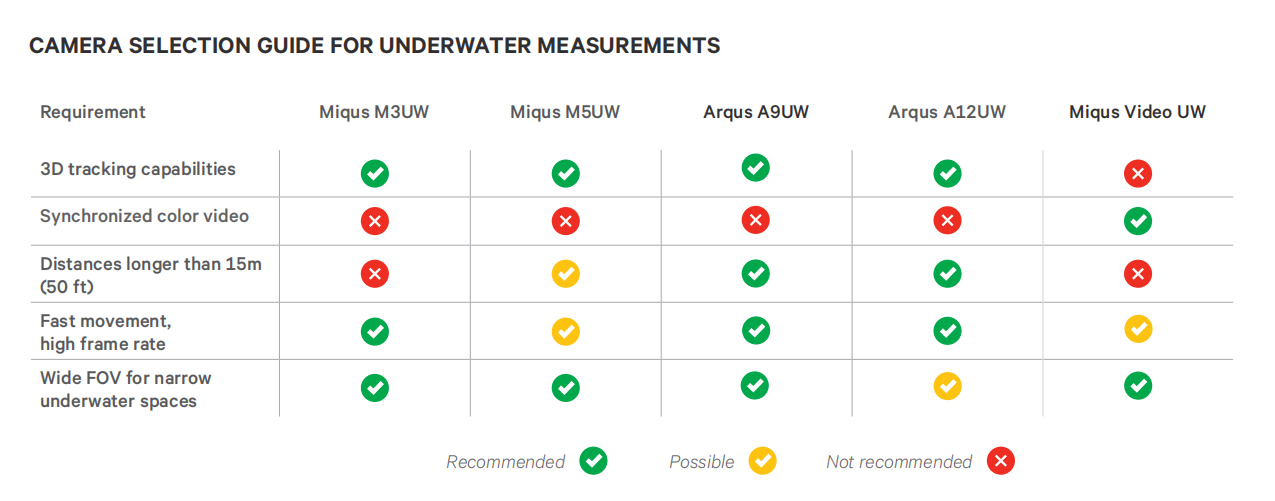The width and height of the screenshot is (1275, 501).
Task: Click Miqus Video UW synchronized color video checkmark
Action: (x=1138, y=221)
